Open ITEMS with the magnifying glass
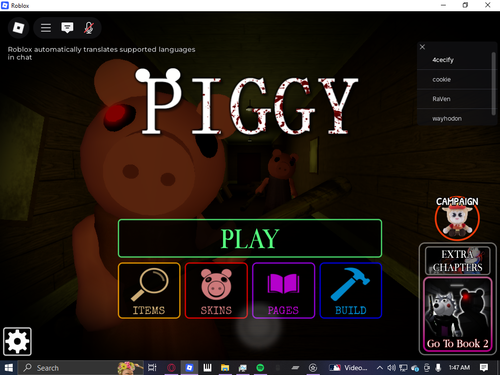The height and width of the screenshot is (375, 500). [x=149, y=291]
